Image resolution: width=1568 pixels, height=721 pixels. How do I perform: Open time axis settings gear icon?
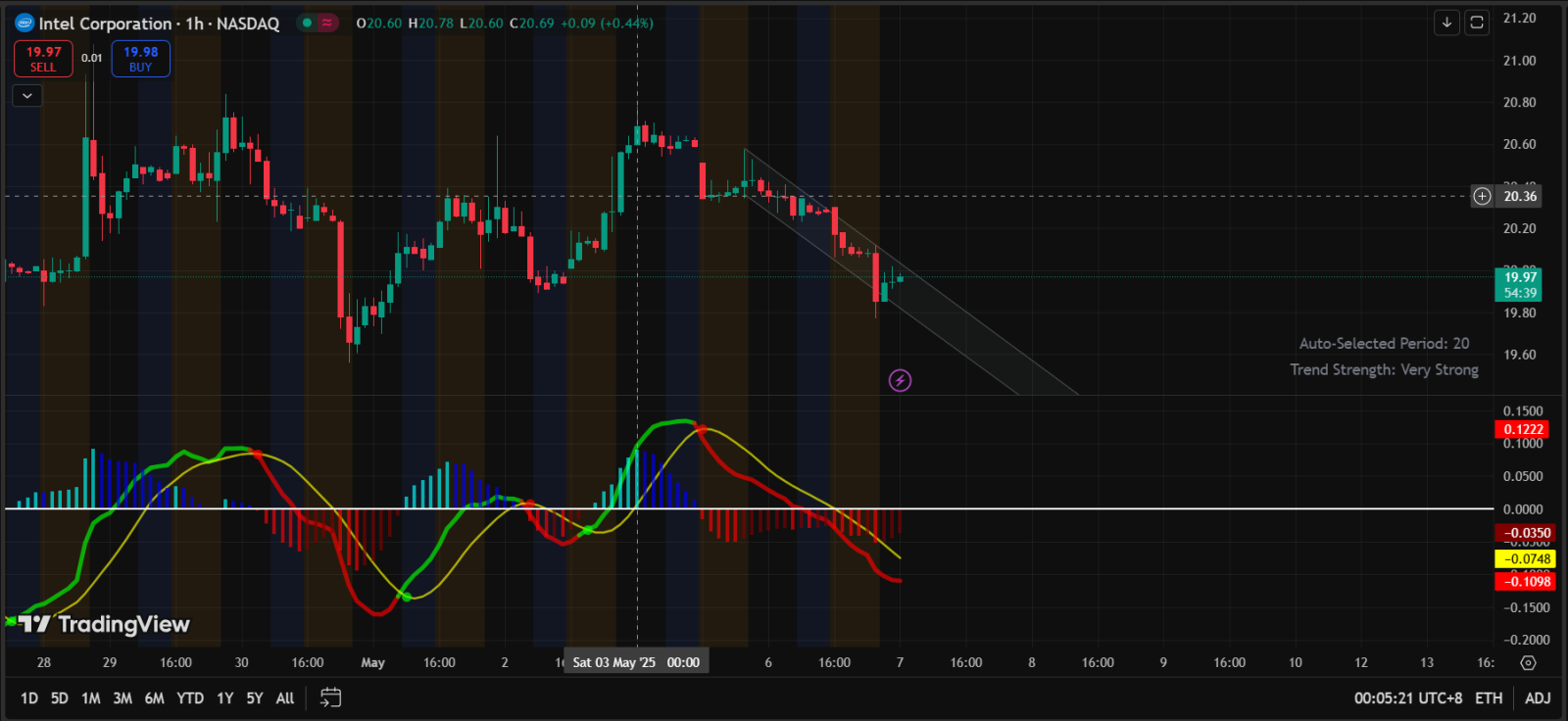point(1528,663)
